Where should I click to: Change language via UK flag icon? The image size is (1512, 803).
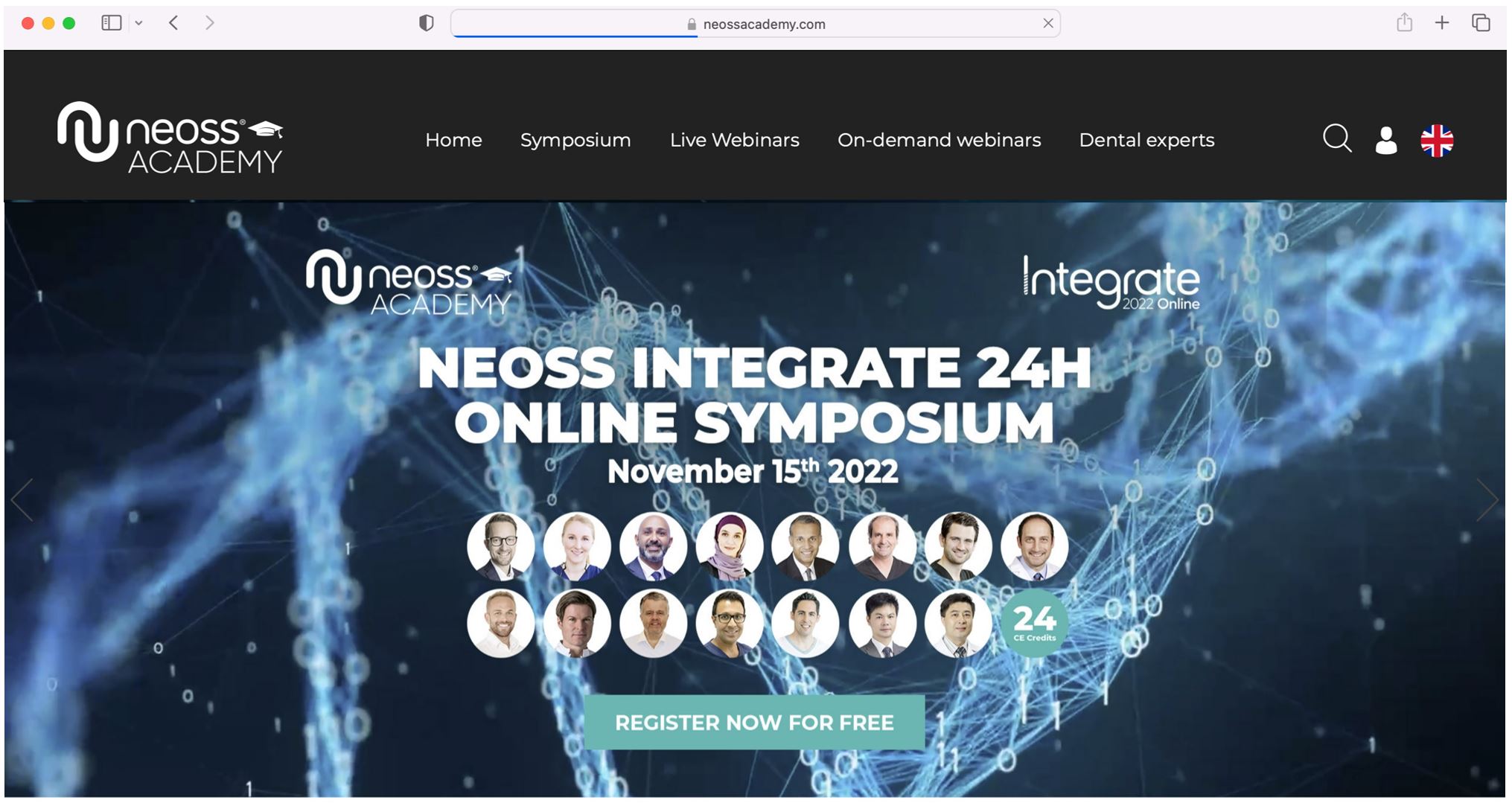point(1437,140)
